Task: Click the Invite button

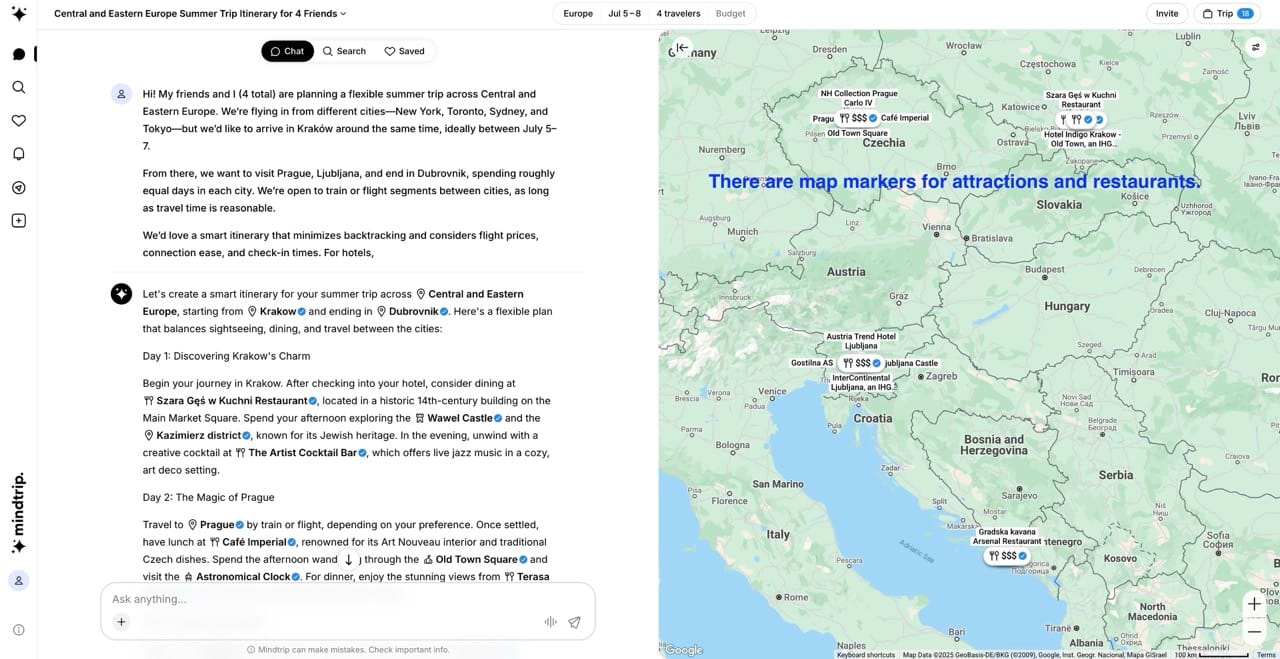Action: pyautogui.click(x=1167, y=14)
